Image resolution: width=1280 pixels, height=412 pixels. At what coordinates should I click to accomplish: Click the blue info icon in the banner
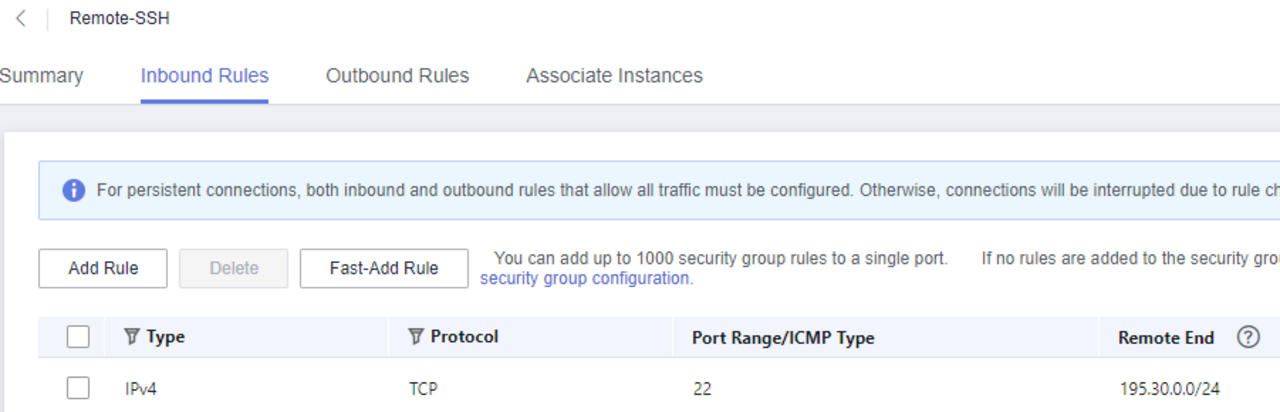pos(74,190)
